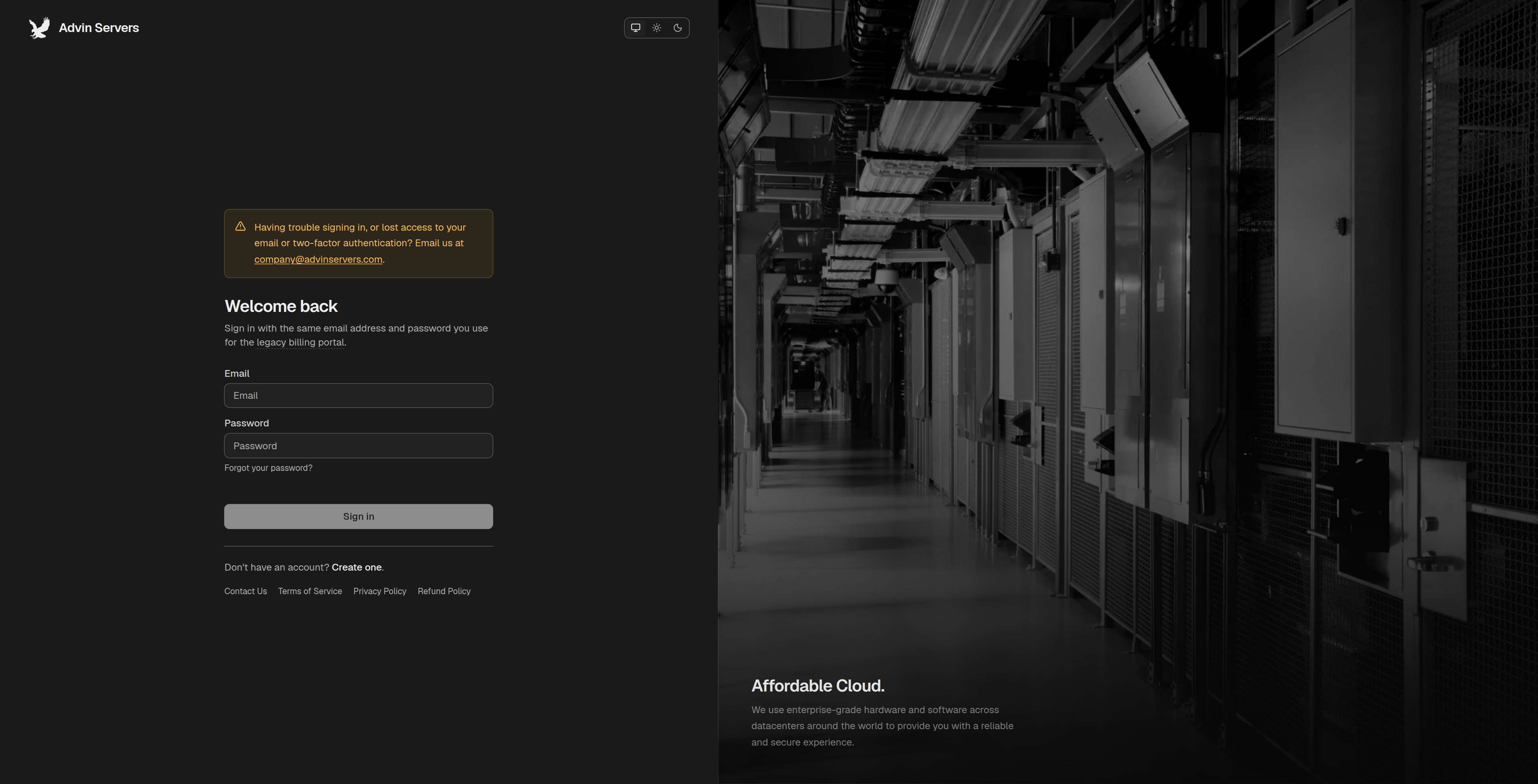Screen dimensions: 1538x784
Task: Open the company@advinservers.com email link
Action: (318, 259)
